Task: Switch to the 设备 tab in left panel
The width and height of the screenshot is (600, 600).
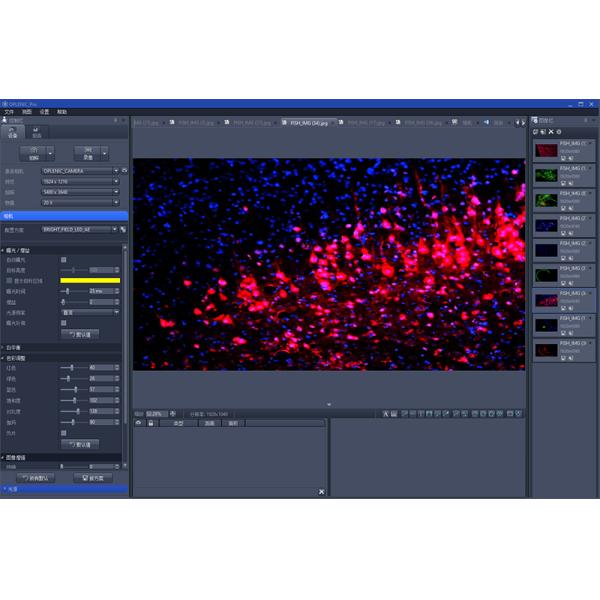Action: (x=13, y=132)
